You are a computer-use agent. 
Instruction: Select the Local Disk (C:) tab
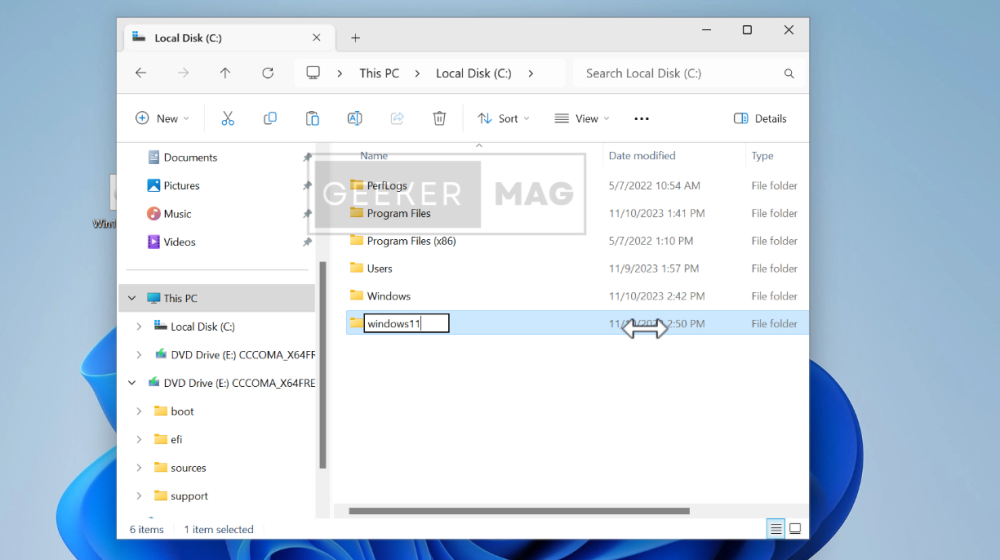(x=230, y=38)
